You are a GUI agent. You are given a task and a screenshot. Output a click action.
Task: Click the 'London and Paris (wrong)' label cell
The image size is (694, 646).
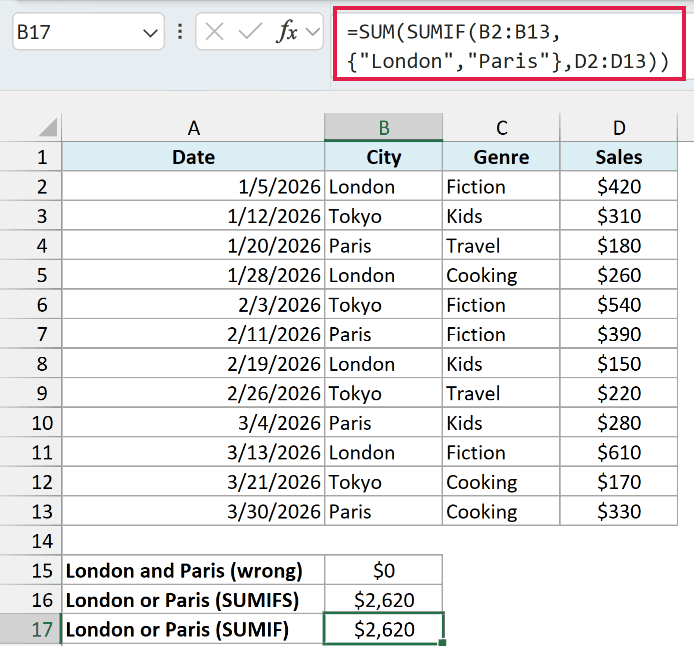click(x=193, y=570)
